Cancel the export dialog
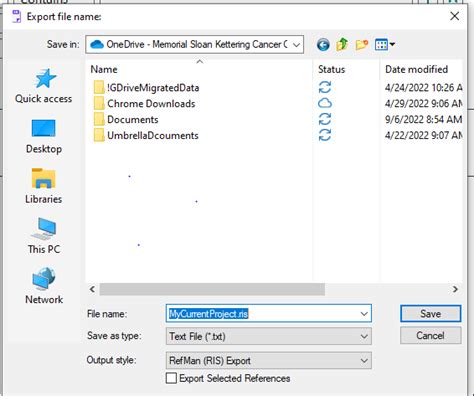The width and height of the screenshot is (474, 396). (431, 335)
